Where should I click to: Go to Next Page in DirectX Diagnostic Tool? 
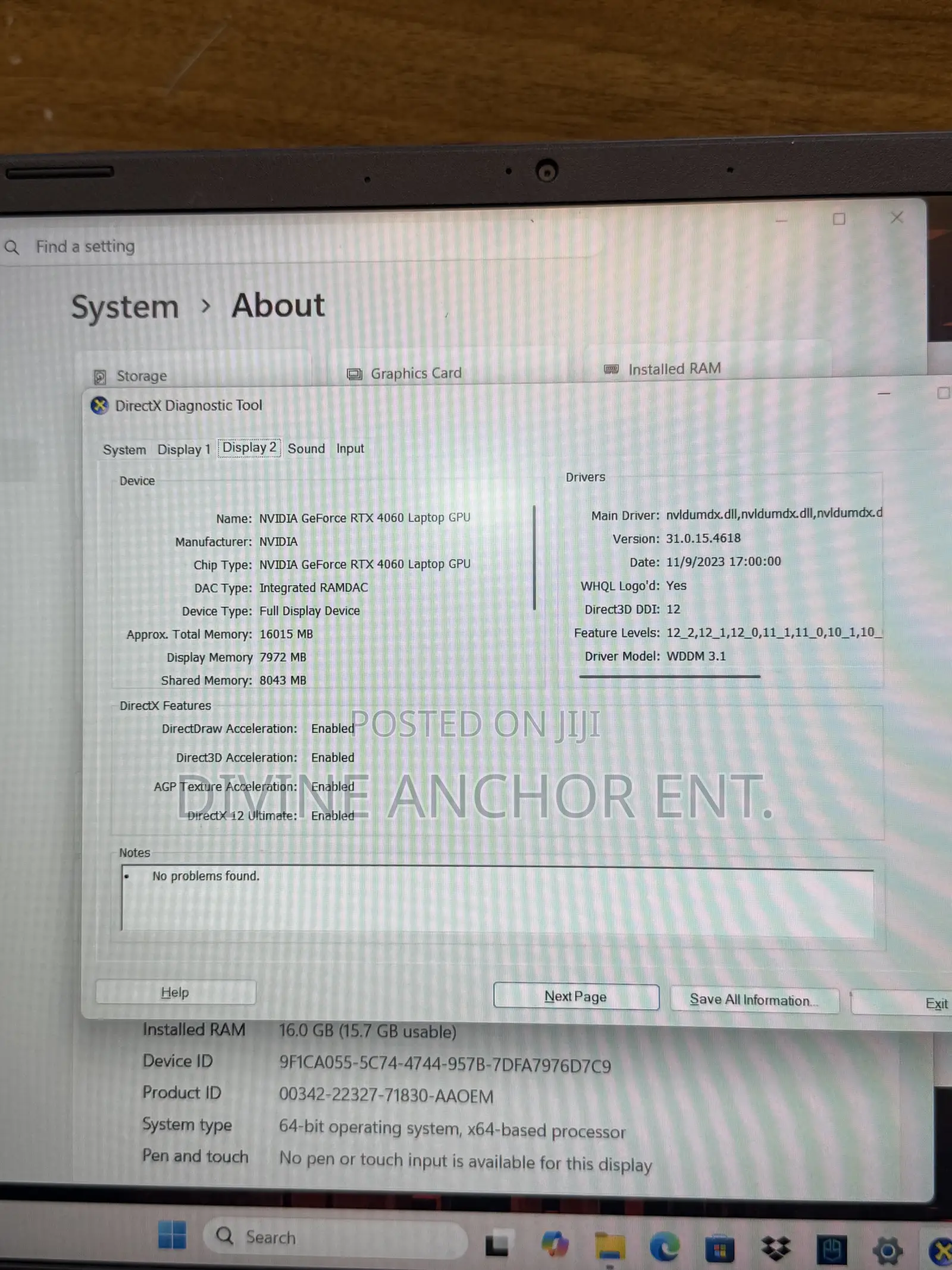576,996
